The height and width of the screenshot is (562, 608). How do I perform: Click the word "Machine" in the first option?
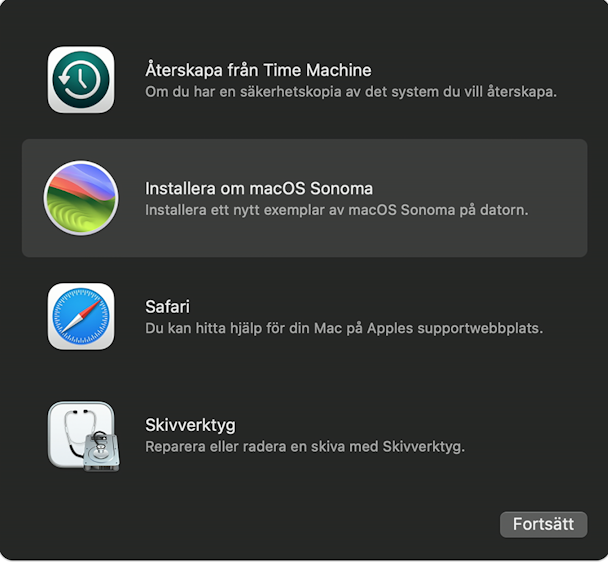339,71
